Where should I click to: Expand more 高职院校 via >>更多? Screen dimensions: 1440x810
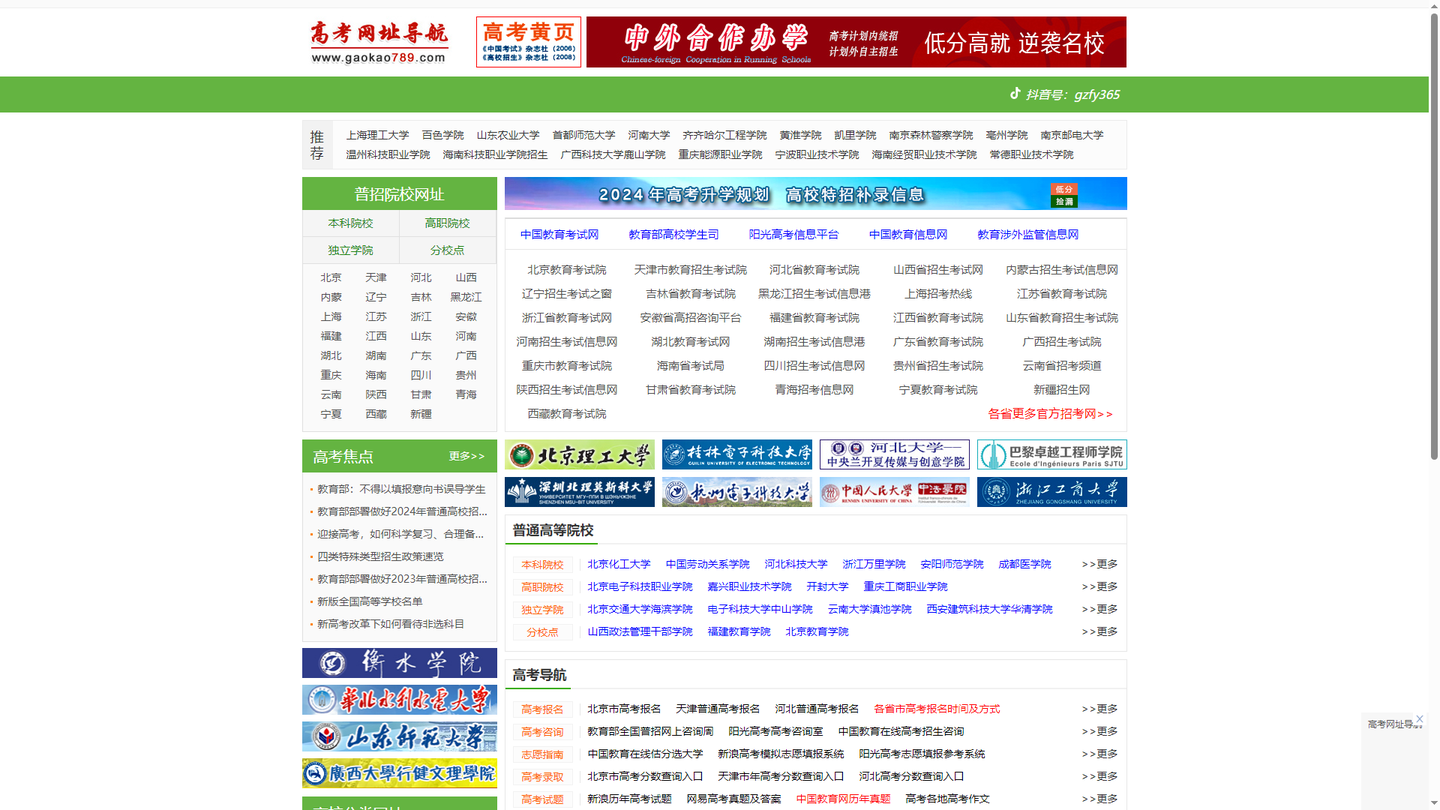coord(1099,586)
